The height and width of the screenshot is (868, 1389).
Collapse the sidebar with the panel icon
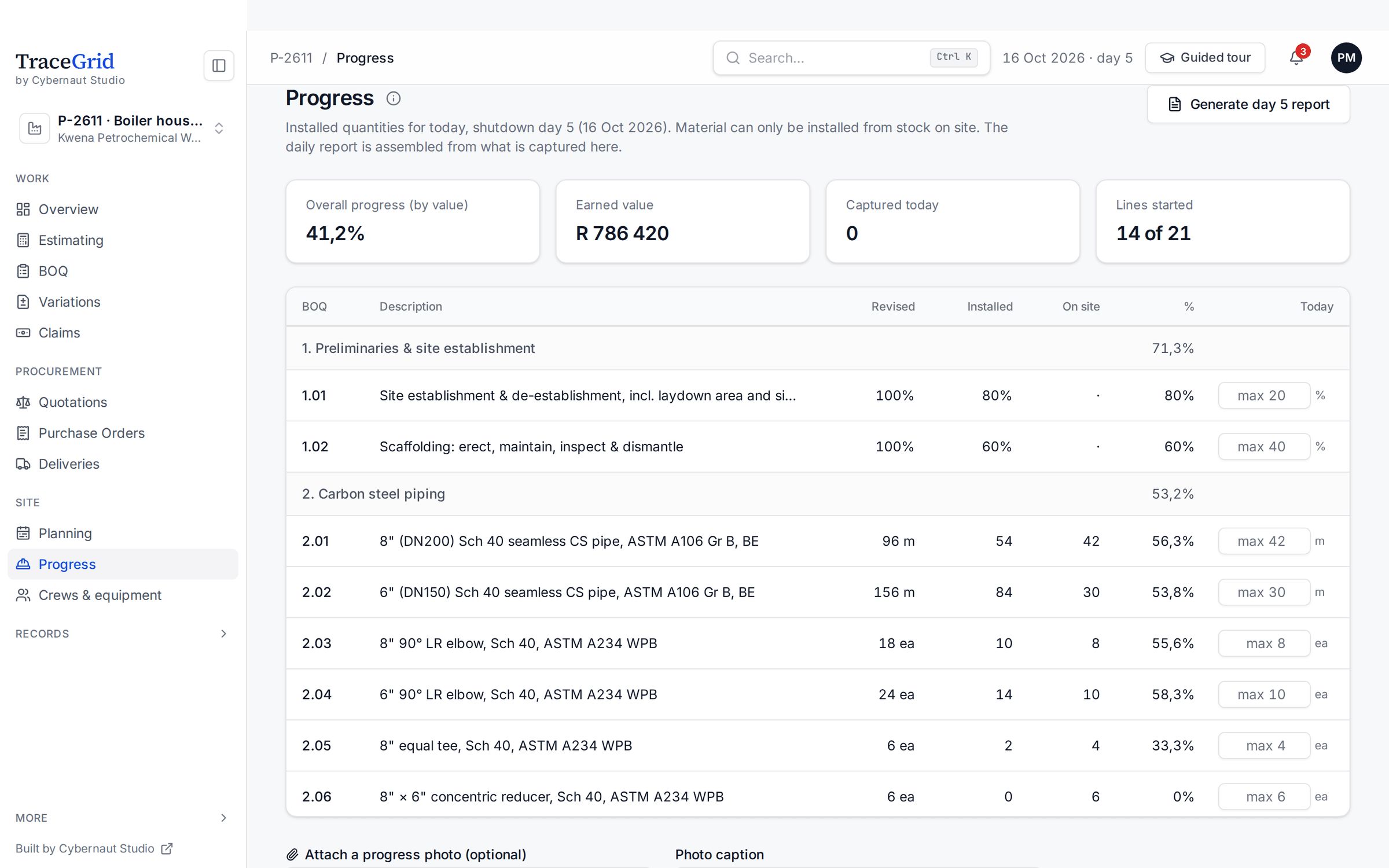[x=219, y=65]
